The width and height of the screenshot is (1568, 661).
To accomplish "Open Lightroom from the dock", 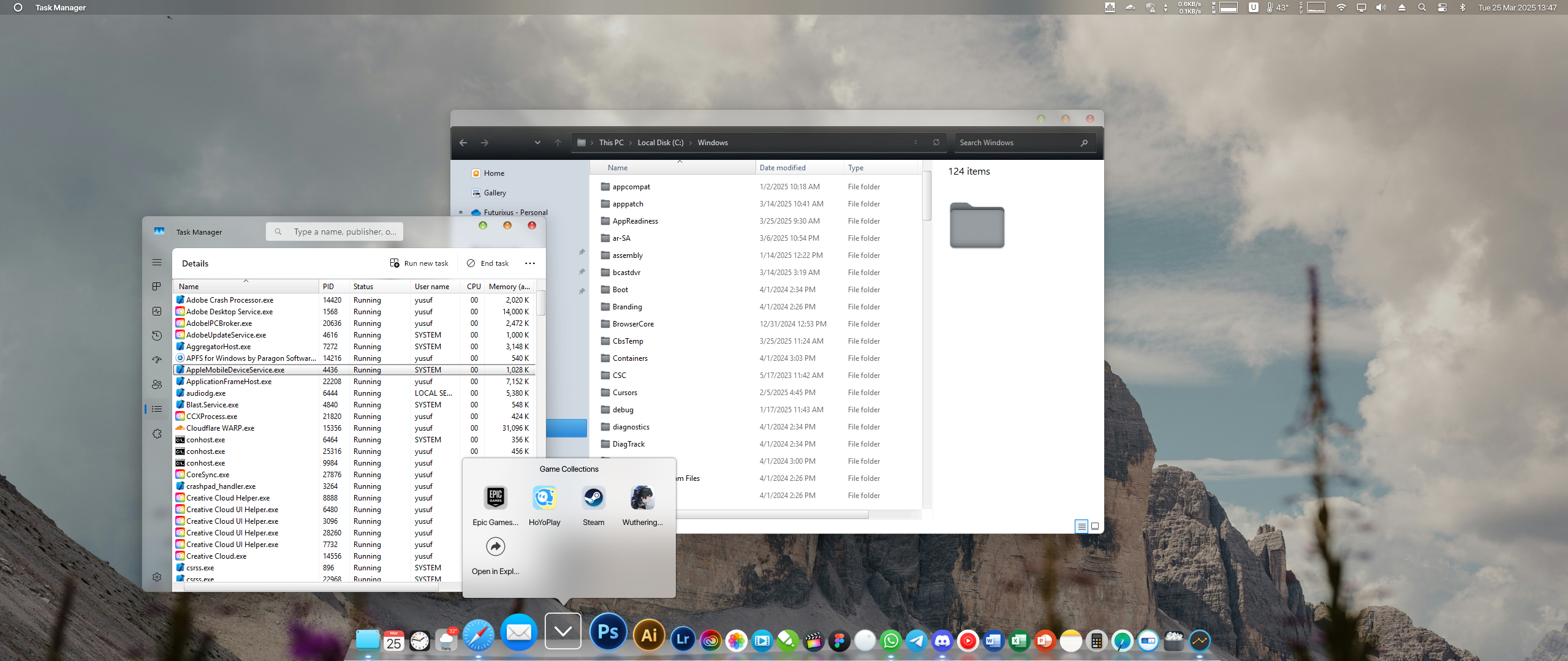I will [x=683, y=640].
